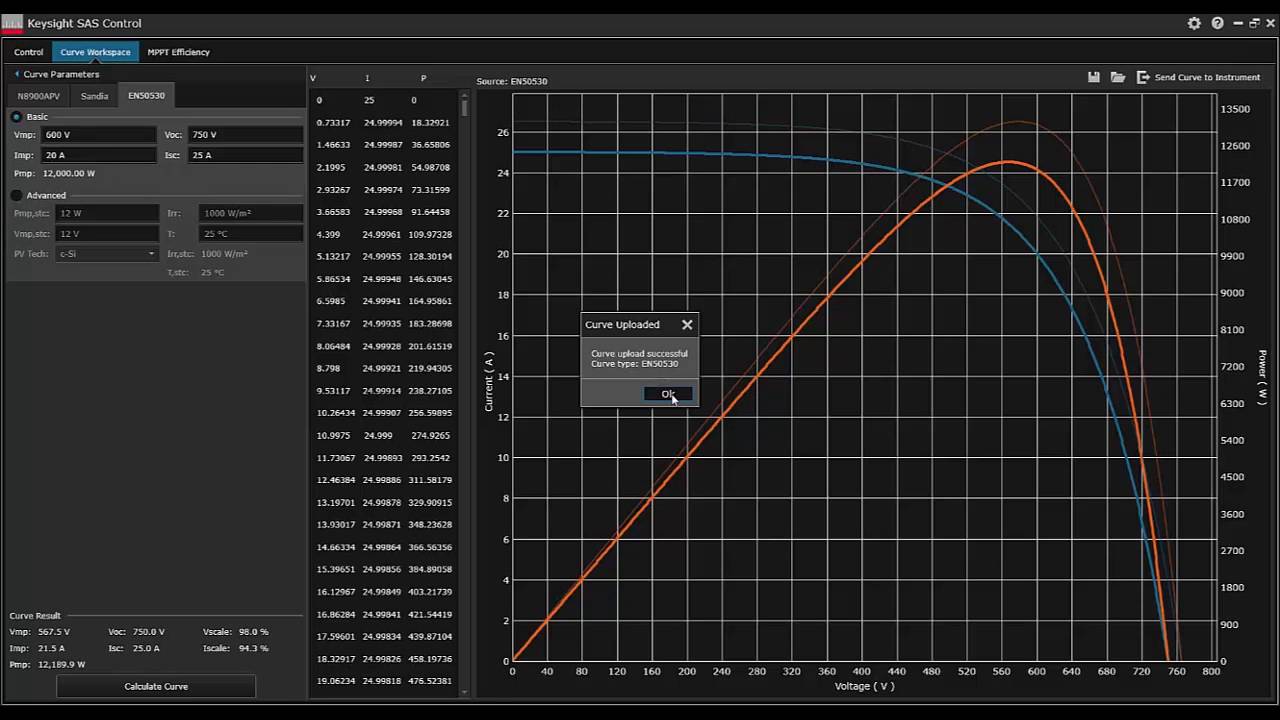Image resolution: width=1280 pixels, height=720 pixels.
Task: Switch to the MPPT Efficiency tab
Action: click(178, 52)
